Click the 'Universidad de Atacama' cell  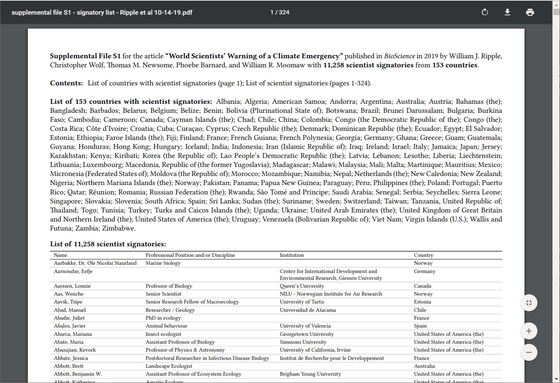coord(308,310)
